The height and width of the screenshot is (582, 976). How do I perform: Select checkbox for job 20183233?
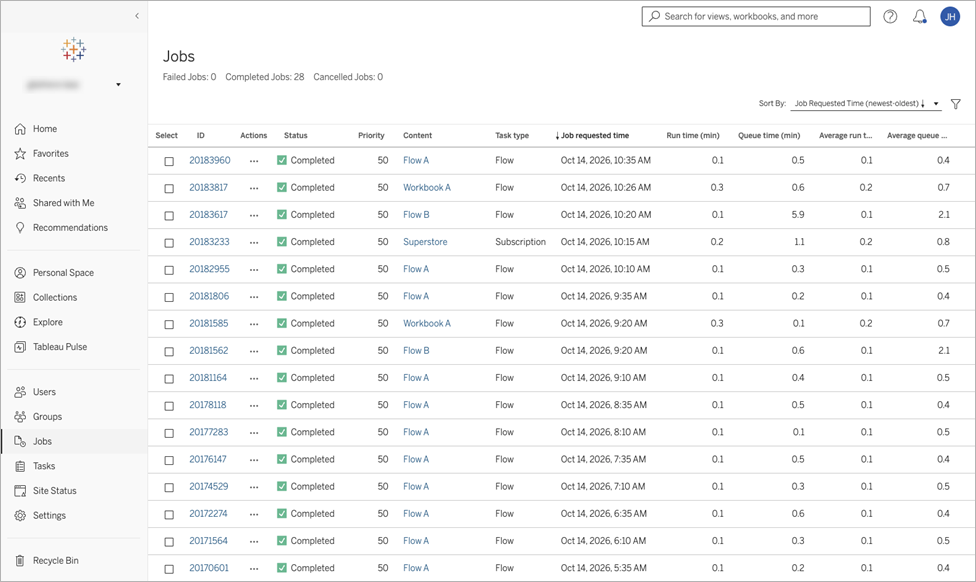point(169,243)
